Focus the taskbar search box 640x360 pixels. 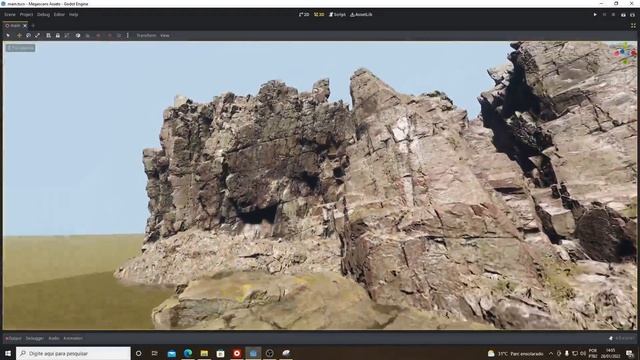tap(73, 353)
